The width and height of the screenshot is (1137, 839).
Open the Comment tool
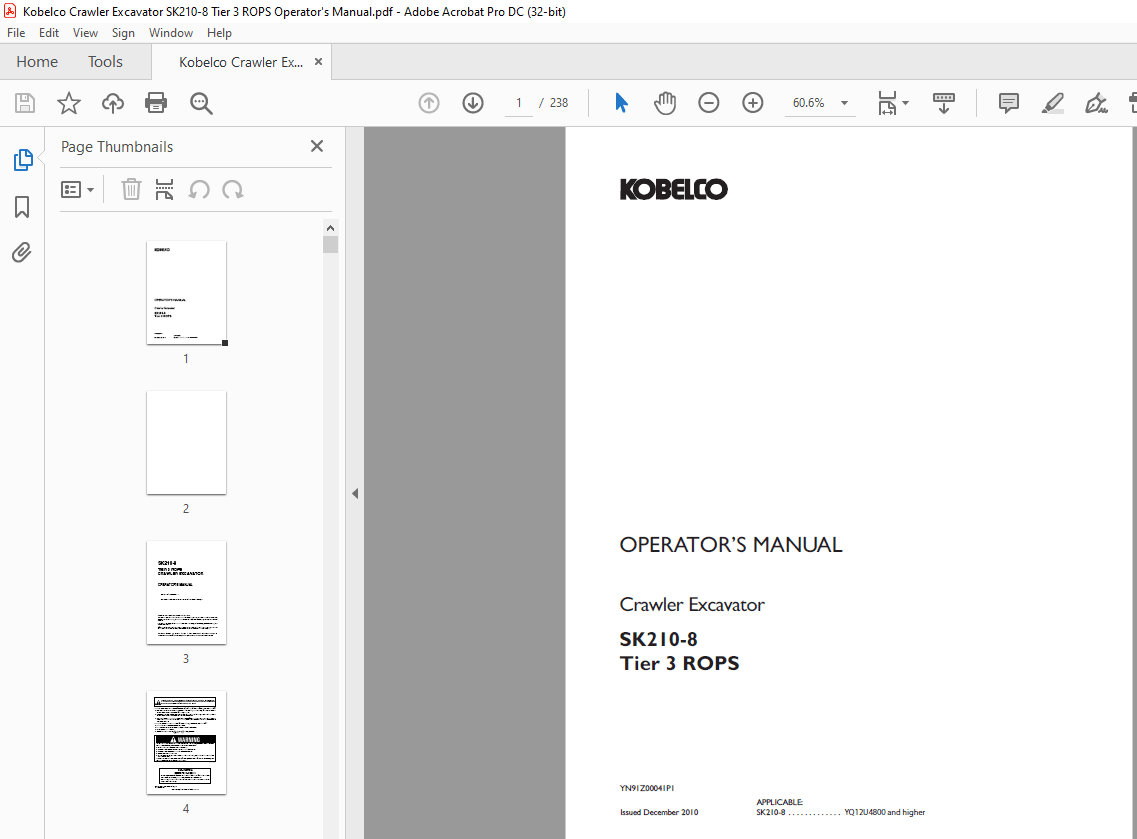(1008, 103)
